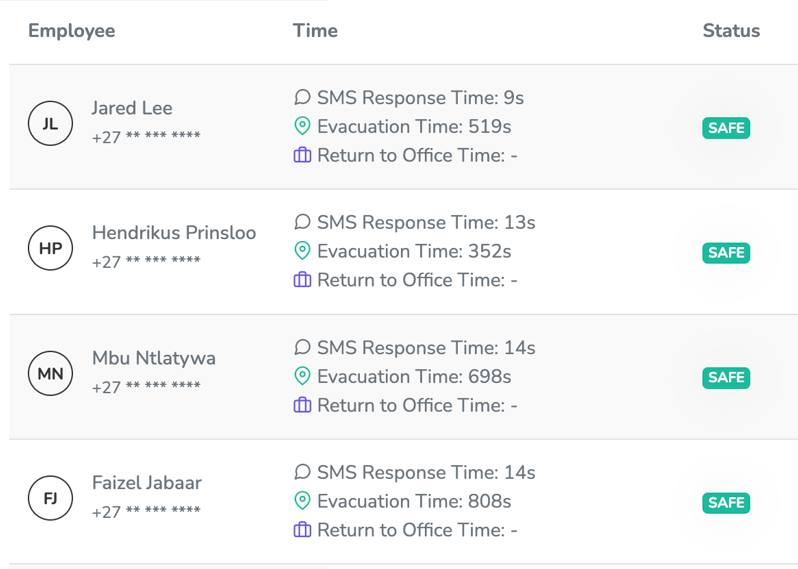Click the briefcase icon in Faizel Jabaar's row
The height and width of the screenshot is (569, 798).
tap(302, 530)
